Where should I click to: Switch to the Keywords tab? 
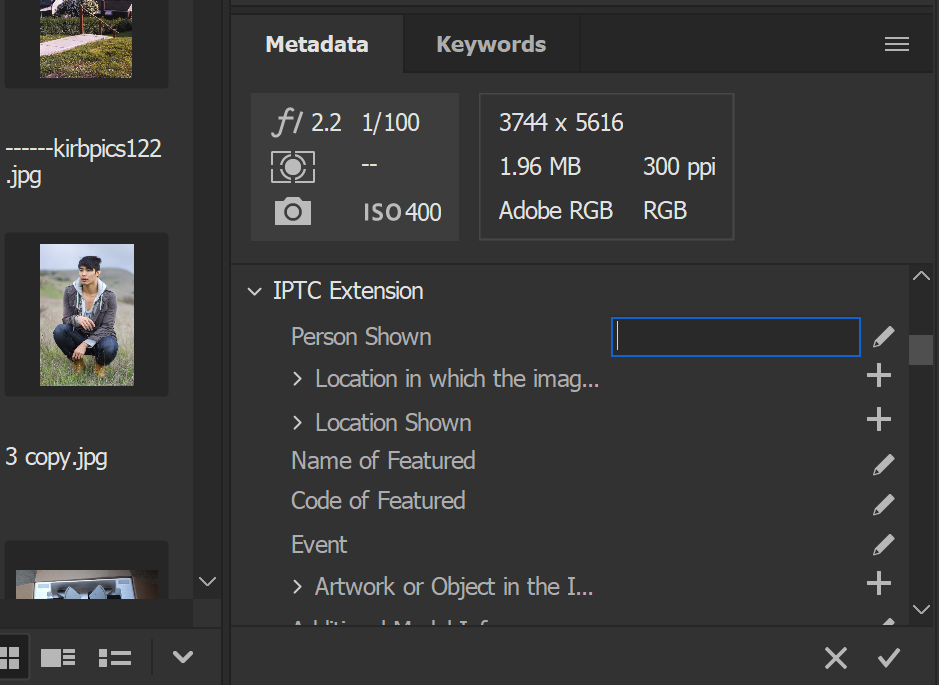(x=490, y=44)
